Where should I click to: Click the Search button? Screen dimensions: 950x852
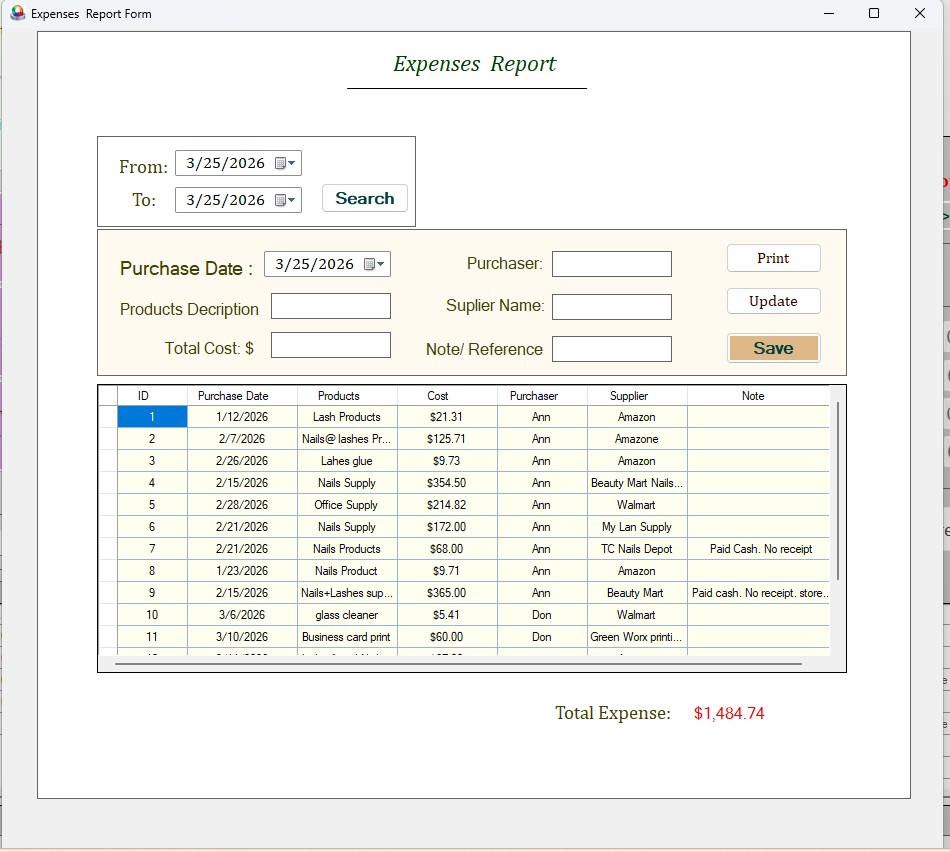364,197
